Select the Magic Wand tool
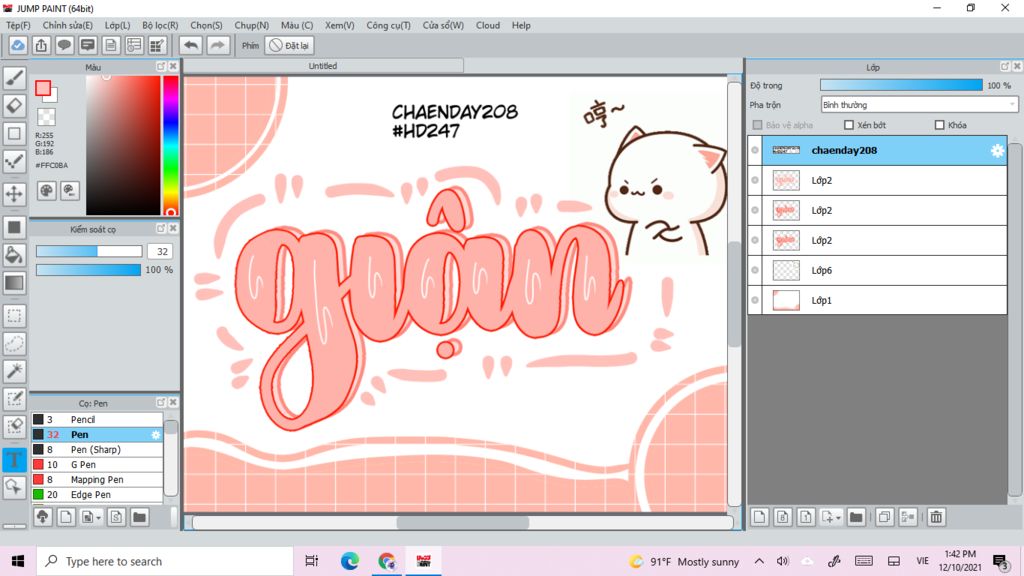The height and width of the screenshot is (576, 1024). pyautogui.click(x=14, y=371)
